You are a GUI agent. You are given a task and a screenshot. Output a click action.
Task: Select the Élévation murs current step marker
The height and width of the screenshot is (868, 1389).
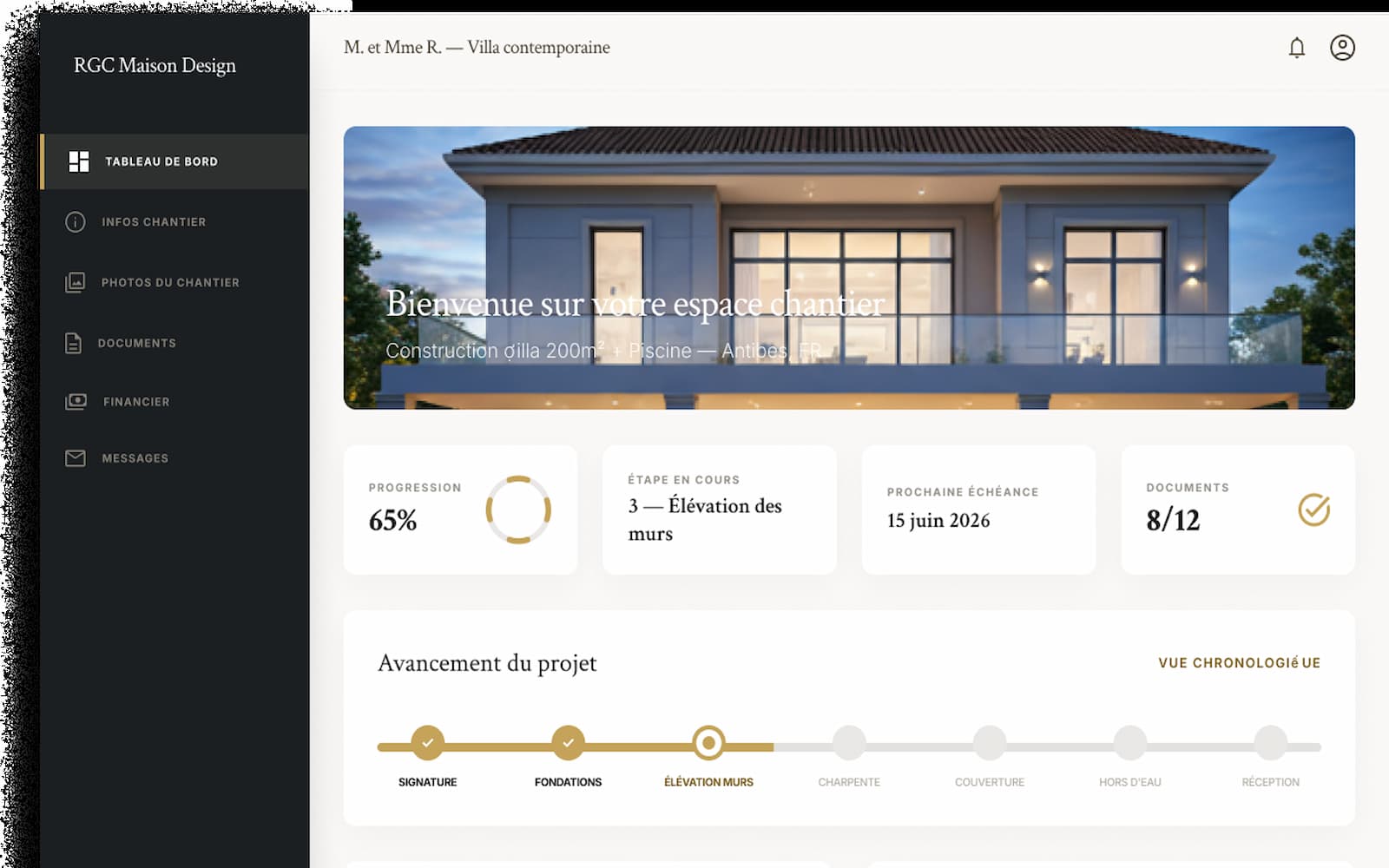[708, 743]
